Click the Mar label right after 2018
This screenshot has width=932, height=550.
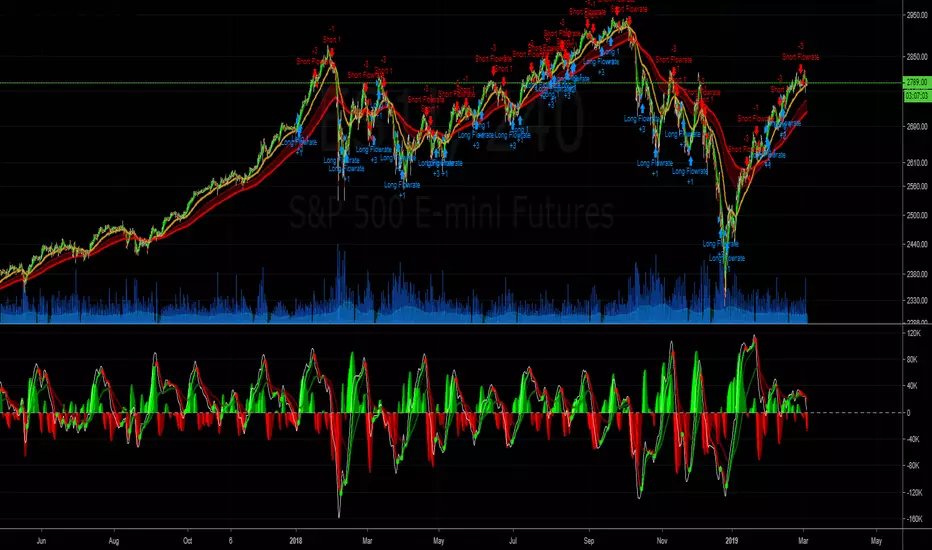(x=367, y=541)
